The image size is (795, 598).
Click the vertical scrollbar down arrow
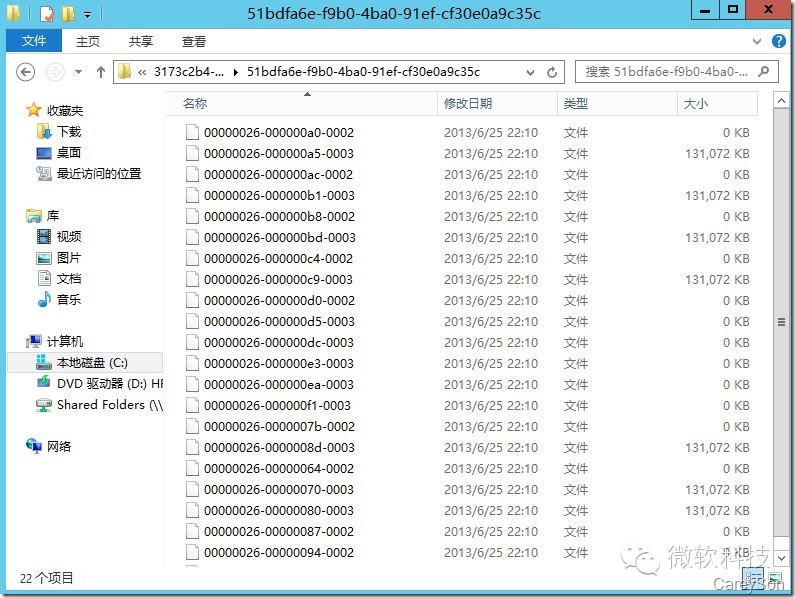[x=781, y=558]
